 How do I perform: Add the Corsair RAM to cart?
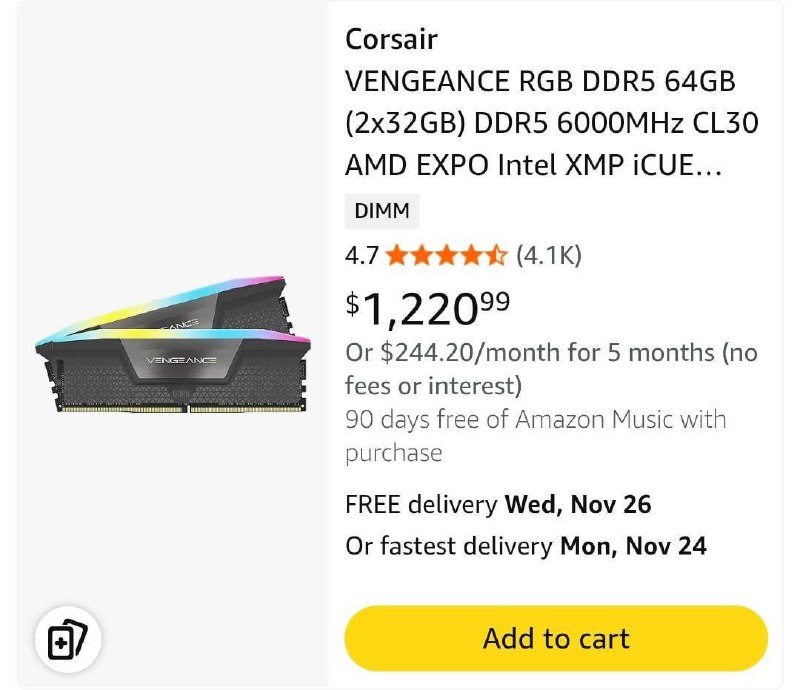(x=556, y=638)
